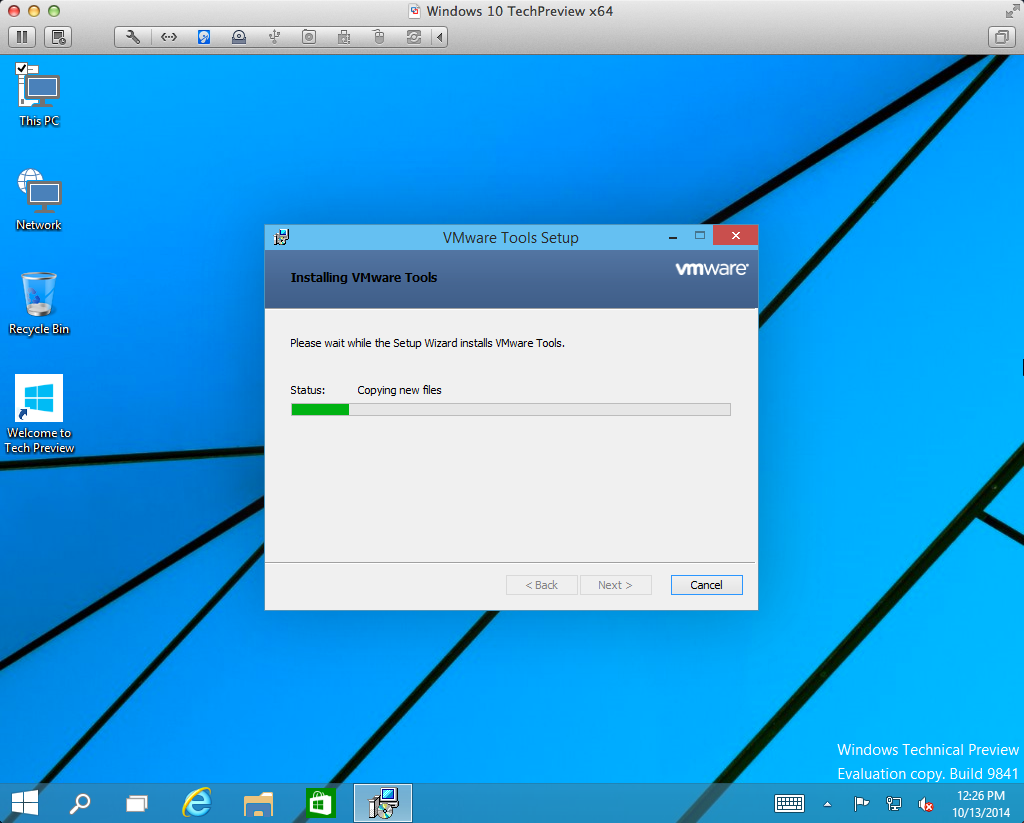Click the green zoom button on Mac

54,10
